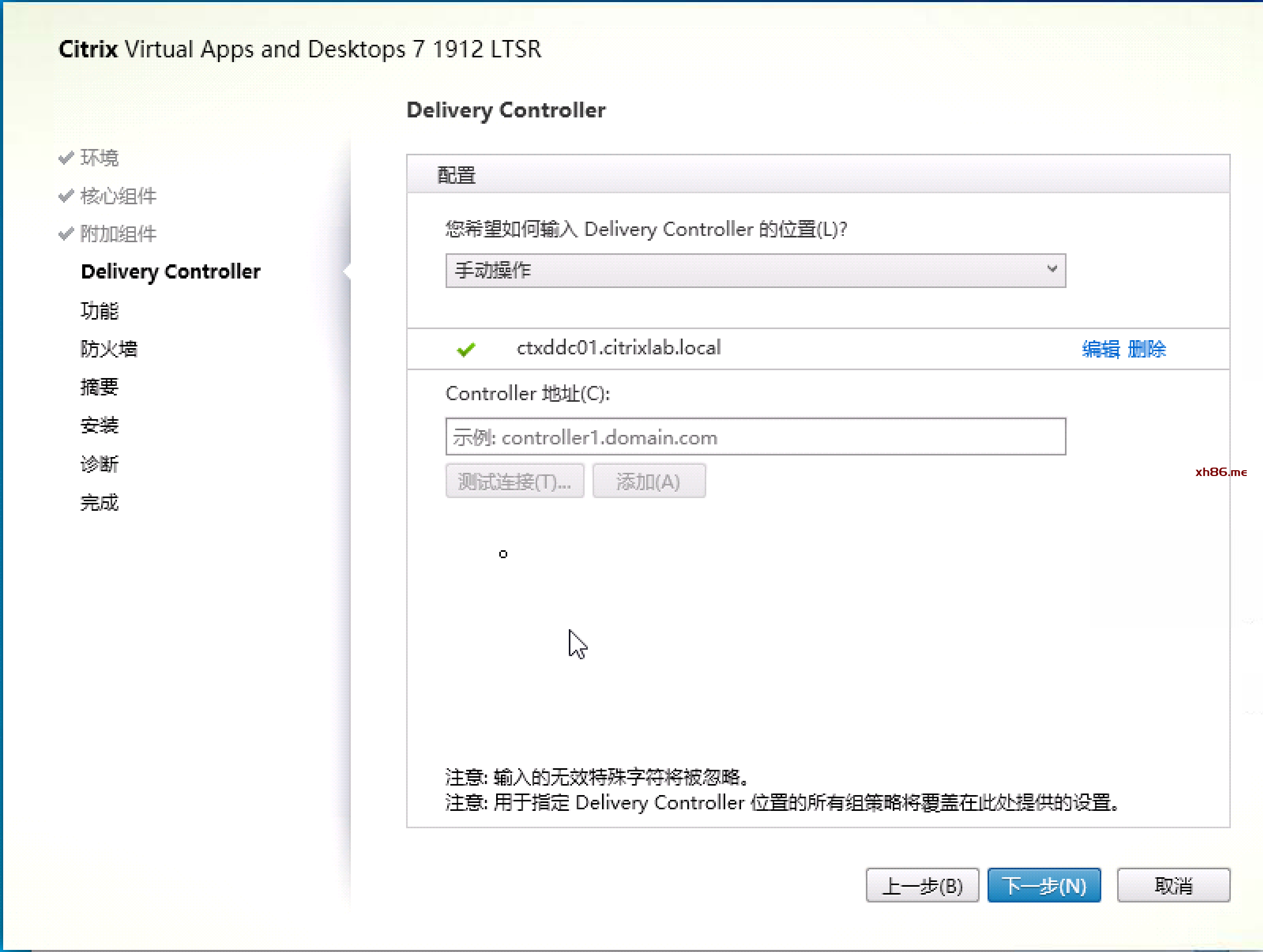
Task: Cancel the installer with 取消
Action: pos(1173,886)
